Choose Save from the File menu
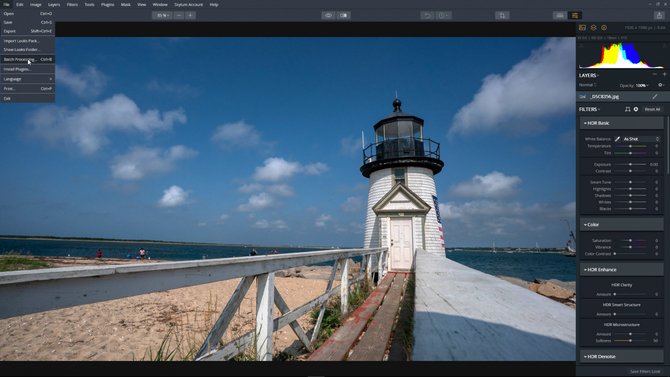670x377 pixels. 27,22
